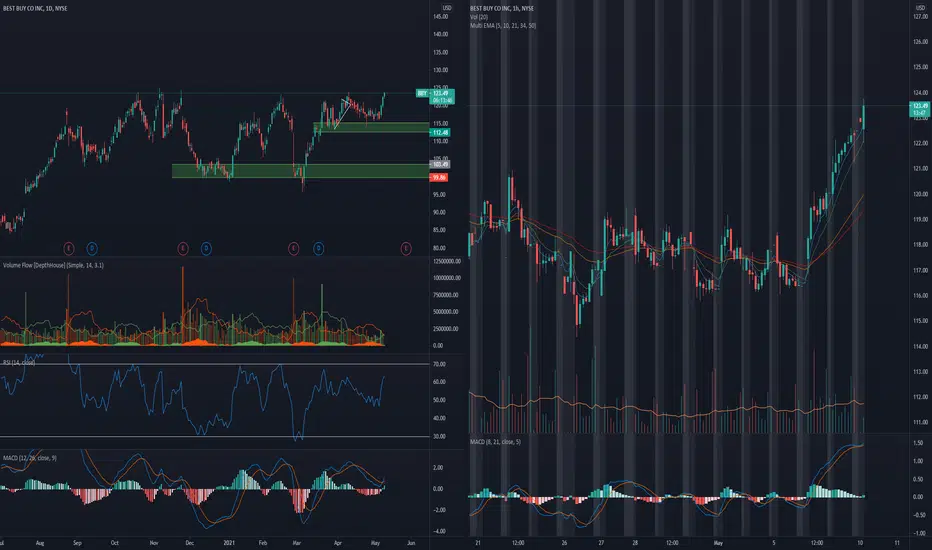Click the dividend D marker near December
932x550 pixels.
[206, 248]
